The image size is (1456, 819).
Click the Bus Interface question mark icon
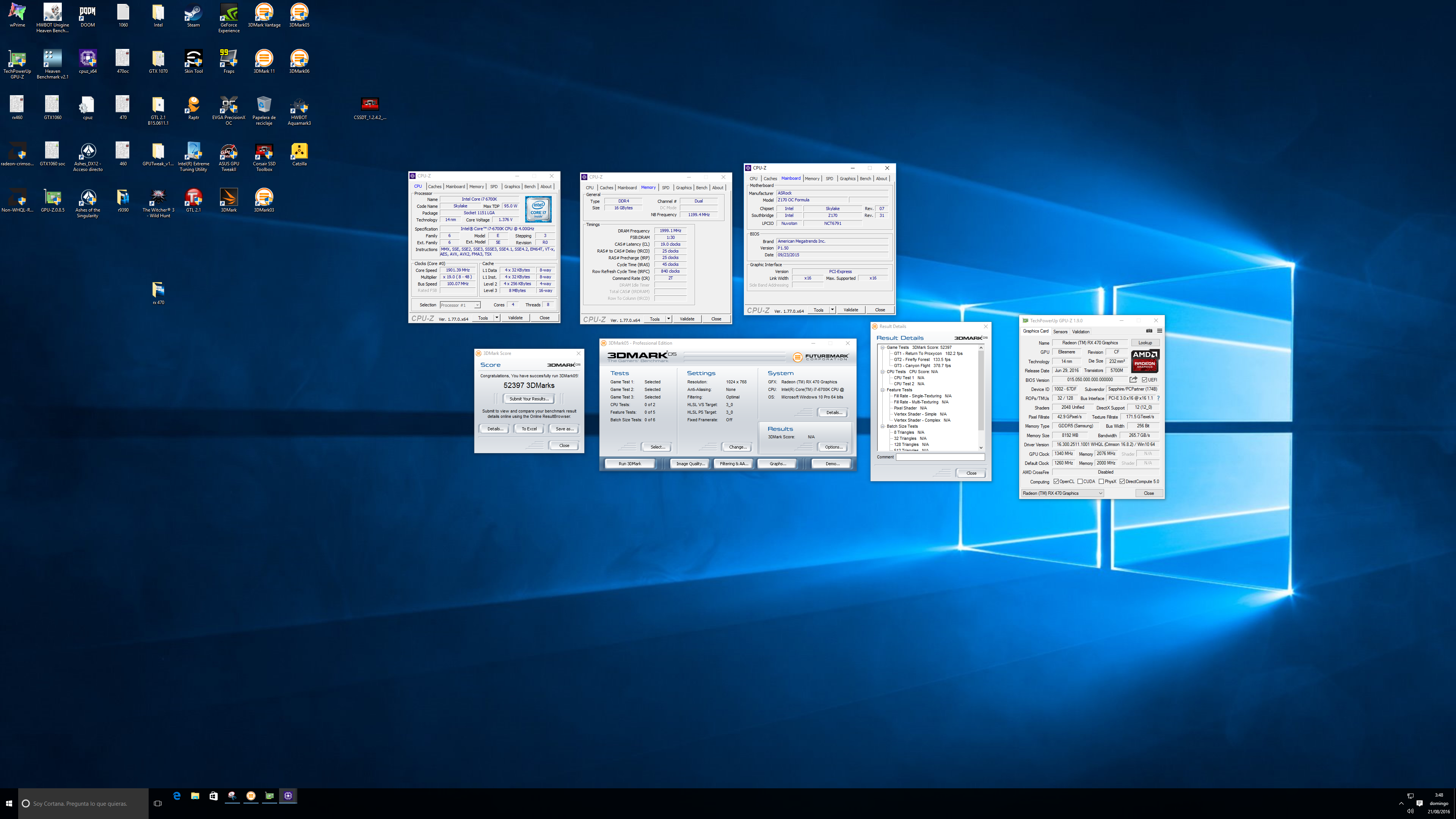pos(1158,398)
